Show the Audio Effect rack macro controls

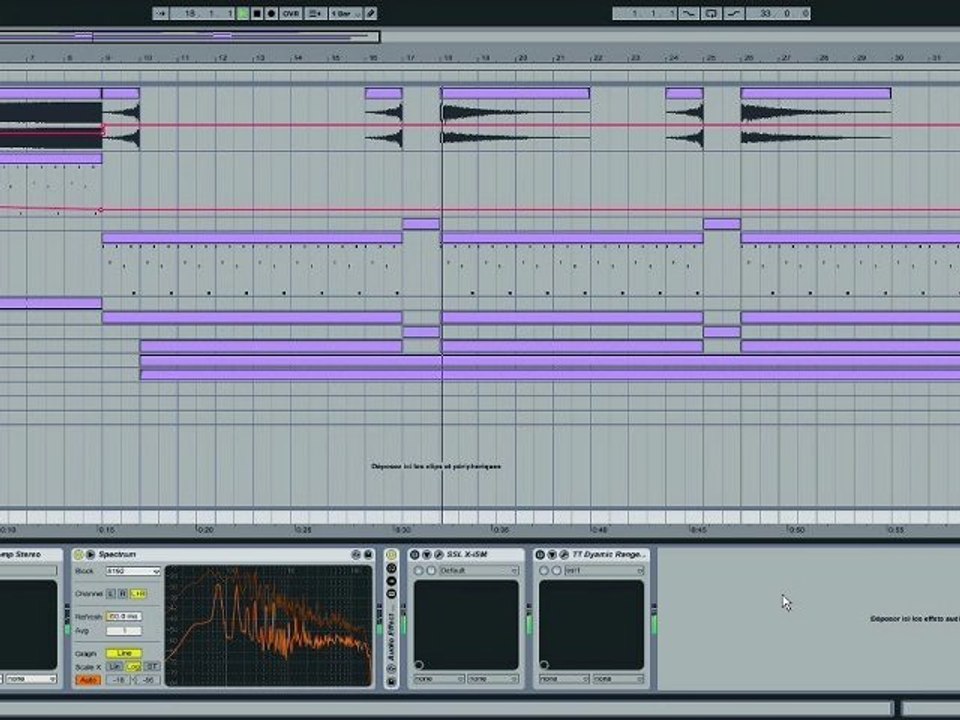click(392, 569)
